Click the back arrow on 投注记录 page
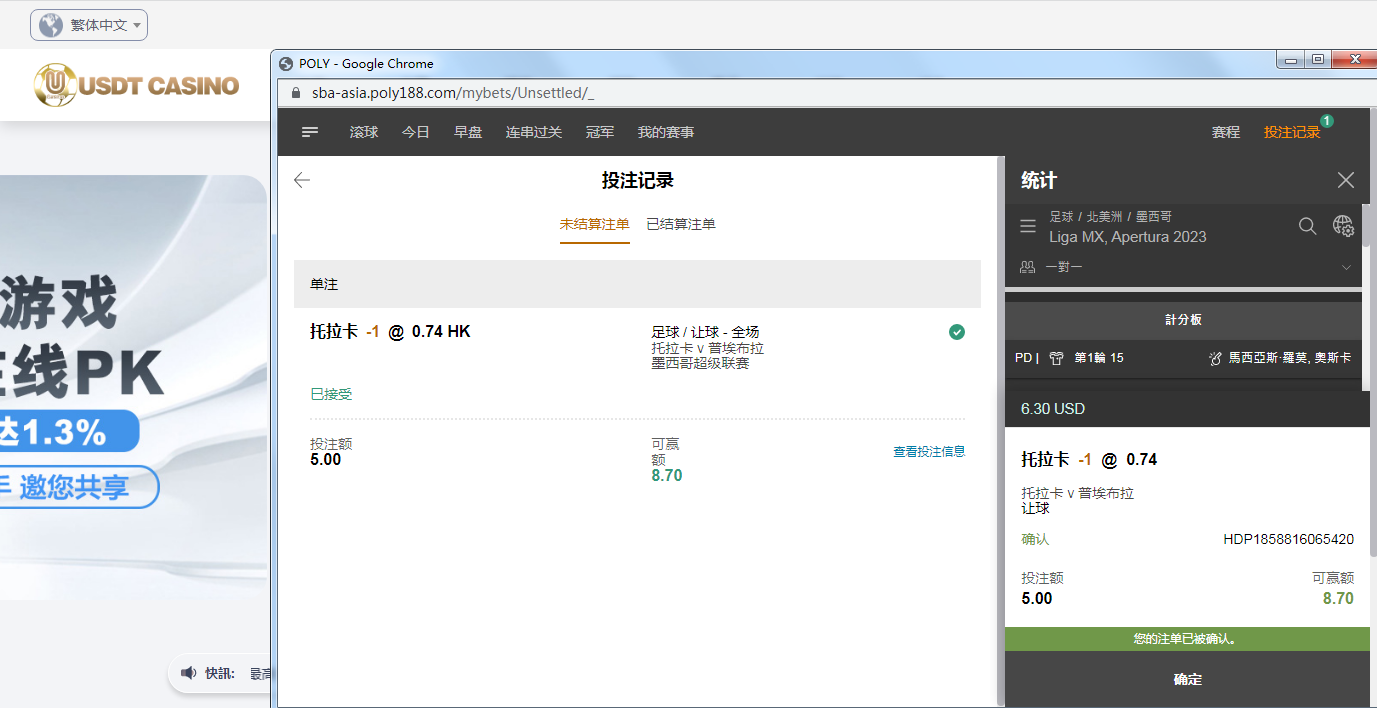The image size is (1377, 708). 302,180
